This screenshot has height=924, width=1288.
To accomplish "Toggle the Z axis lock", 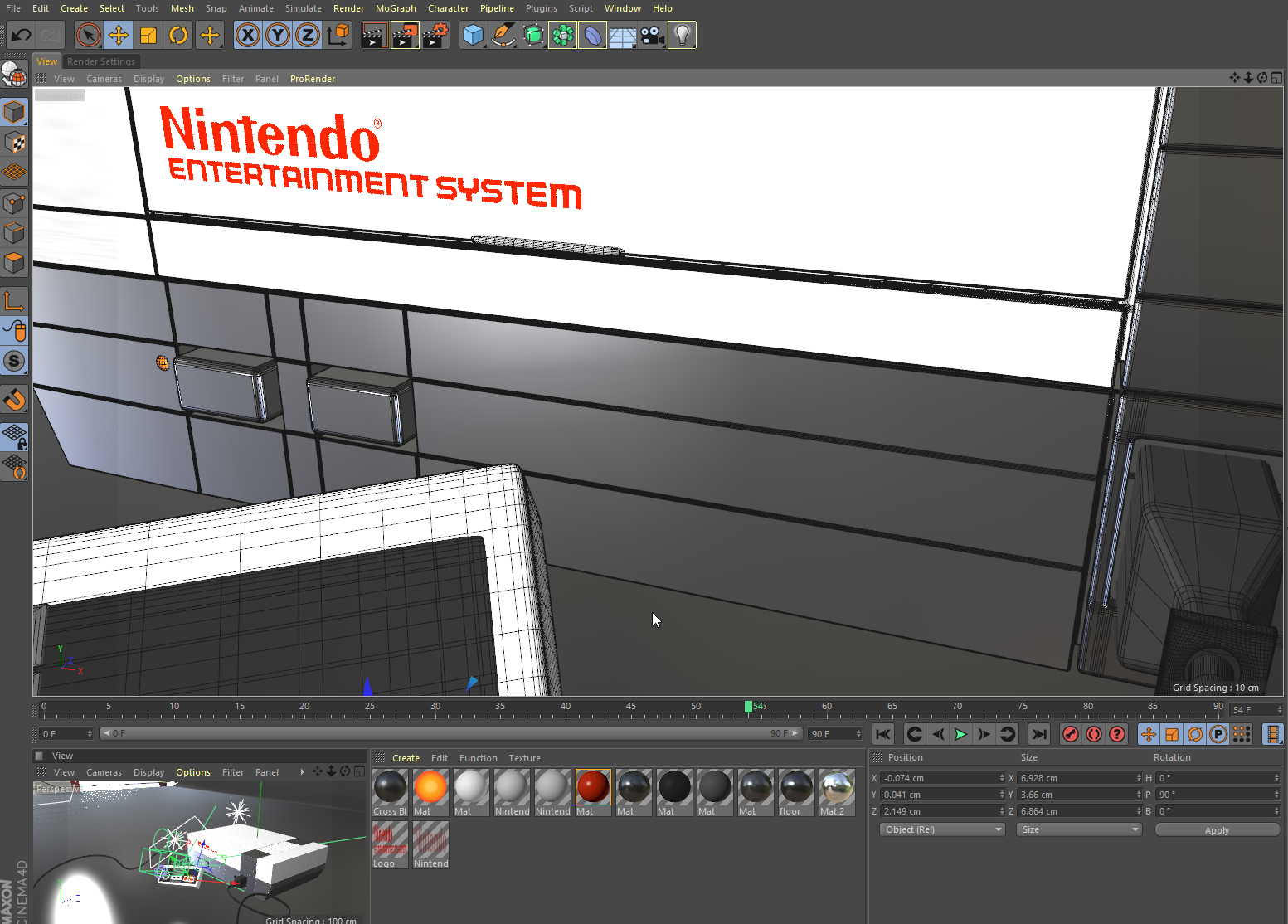I will [x=308, y=36].
